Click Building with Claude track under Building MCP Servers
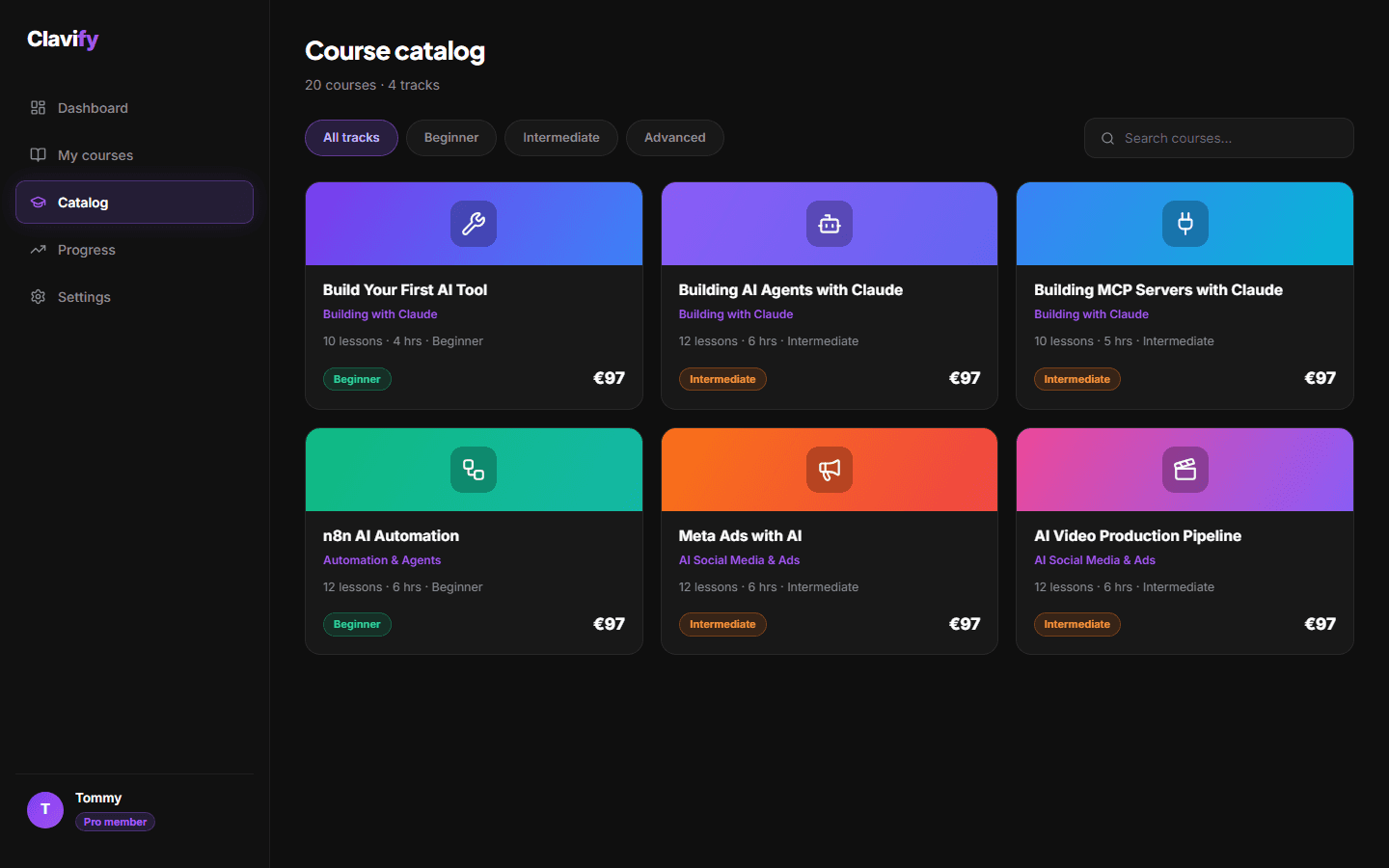The width and height of the screenshot is (1389, 868). (x=1091, y=314)
